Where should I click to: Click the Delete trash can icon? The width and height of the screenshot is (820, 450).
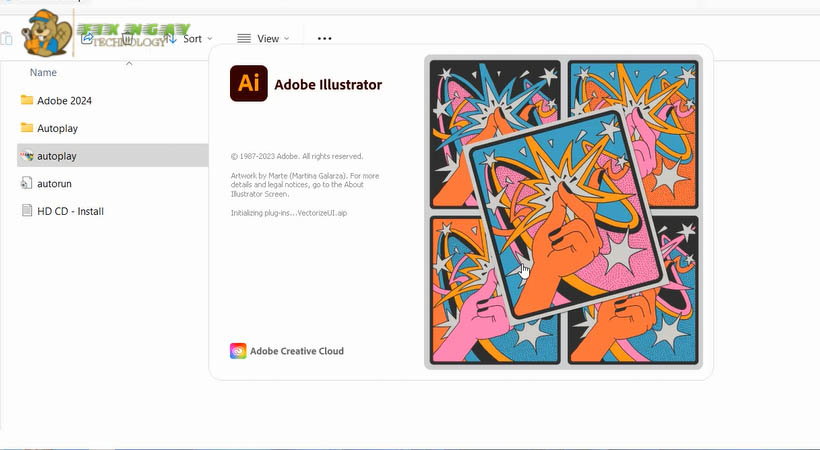pyautogui.click(x=128, y=38)
